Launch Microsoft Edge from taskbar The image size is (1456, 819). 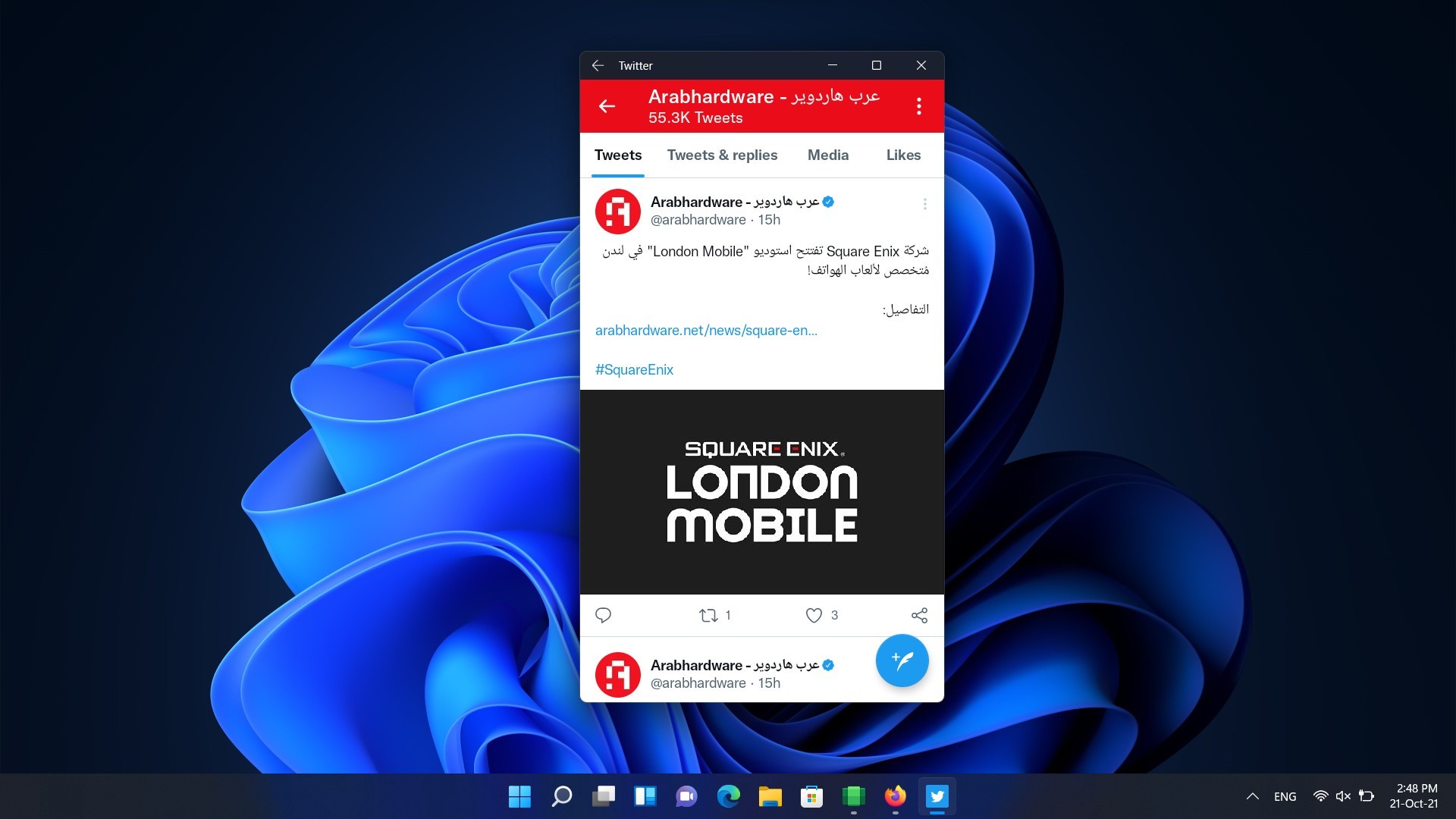click(x=728, y=796)
